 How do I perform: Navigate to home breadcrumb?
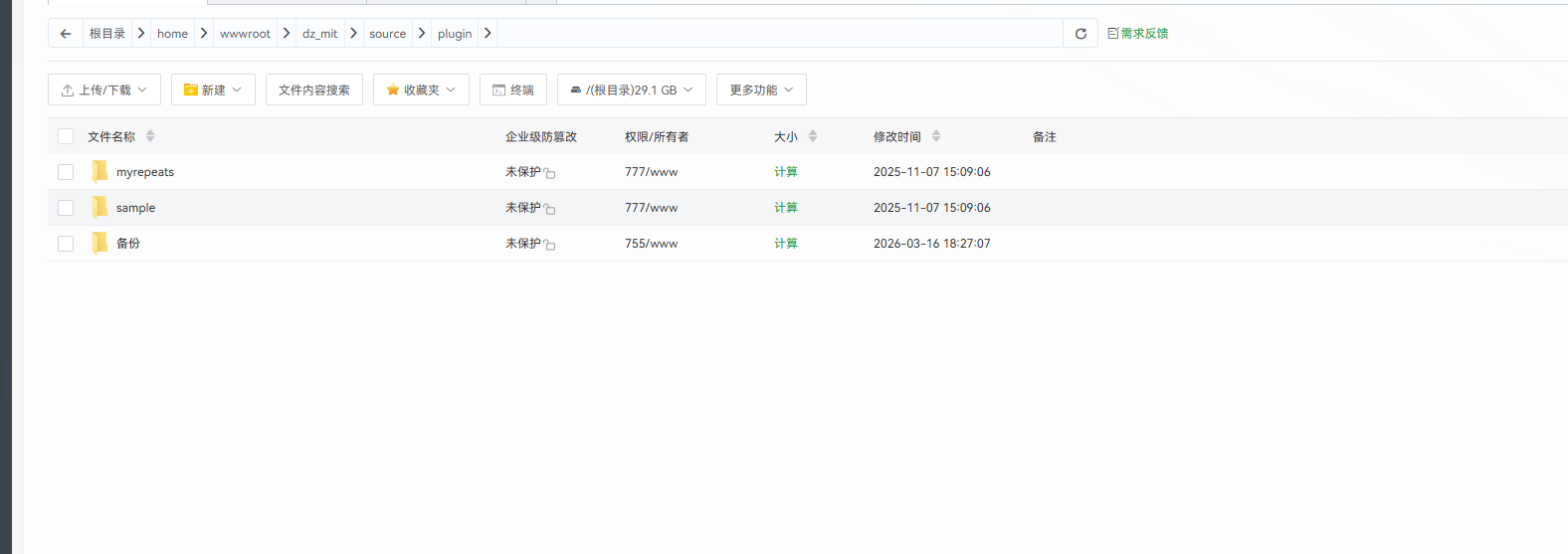coord(172,34)
